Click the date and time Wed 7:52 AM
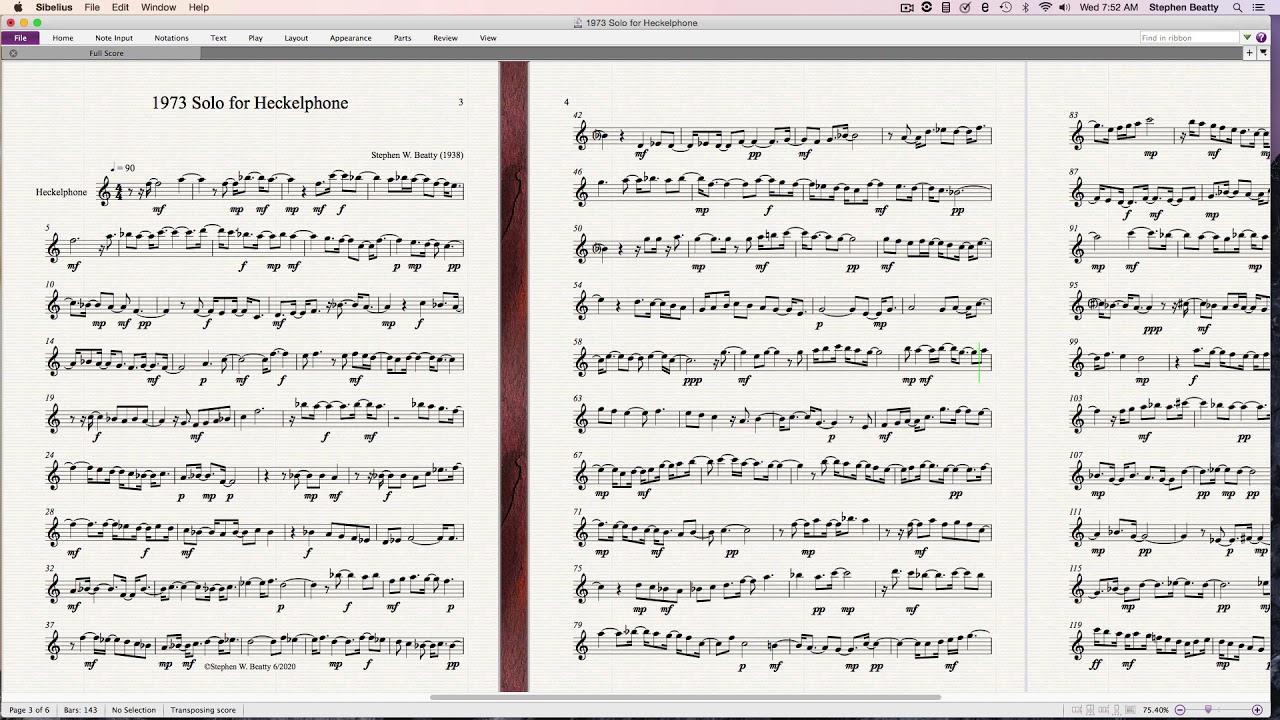This screenshot has height=720, width=1280. 1109,7
